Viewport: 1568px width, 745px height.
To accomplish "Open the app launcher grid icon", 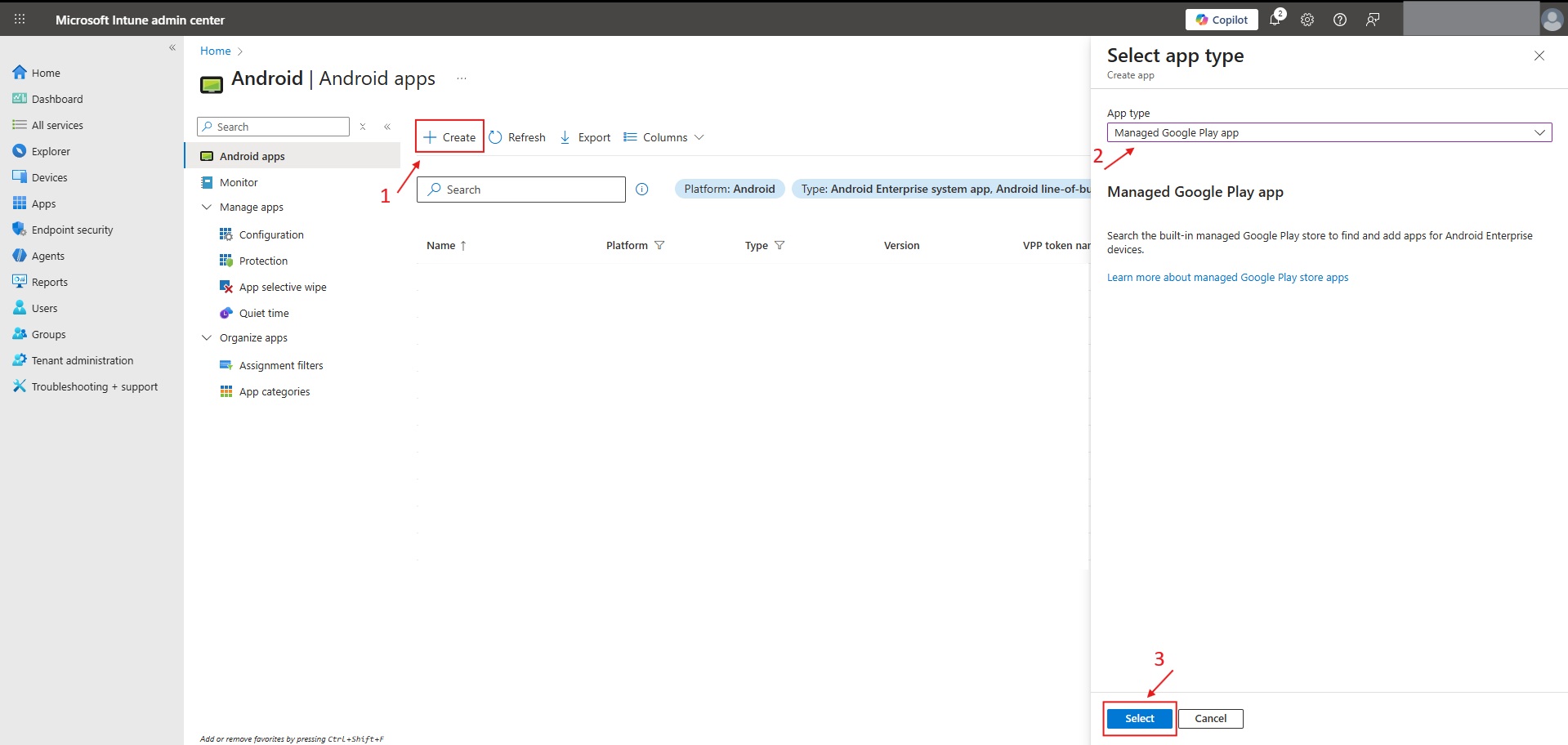I will (x=20, y=20).
